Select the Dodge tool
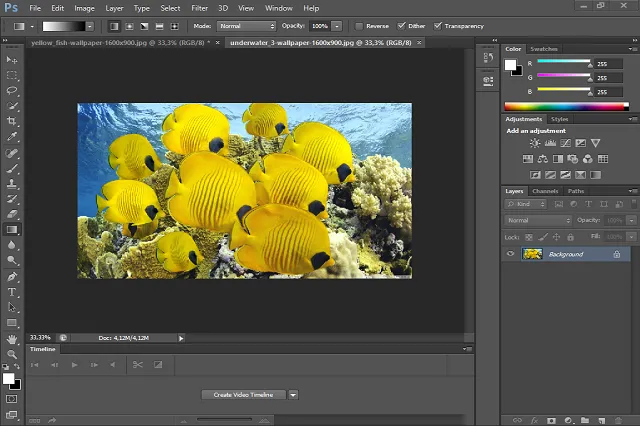Screen dimensions: 640x426 coord(11,260)
